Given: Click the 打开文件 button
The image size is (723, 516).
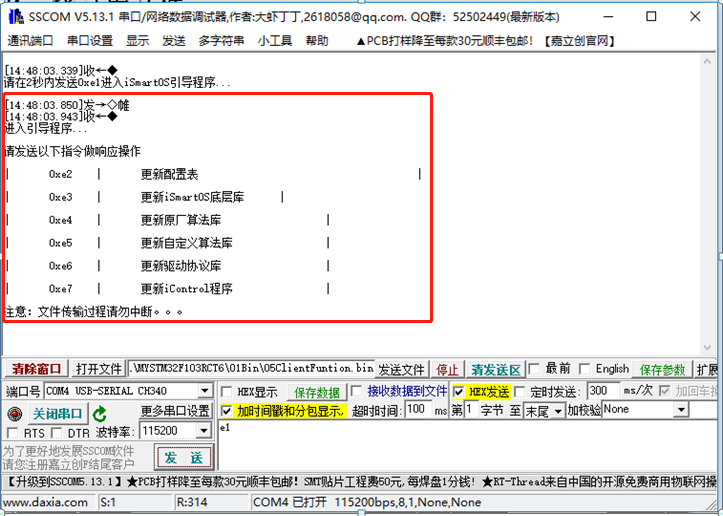Looking at the screenshot, I should [99, 369].
